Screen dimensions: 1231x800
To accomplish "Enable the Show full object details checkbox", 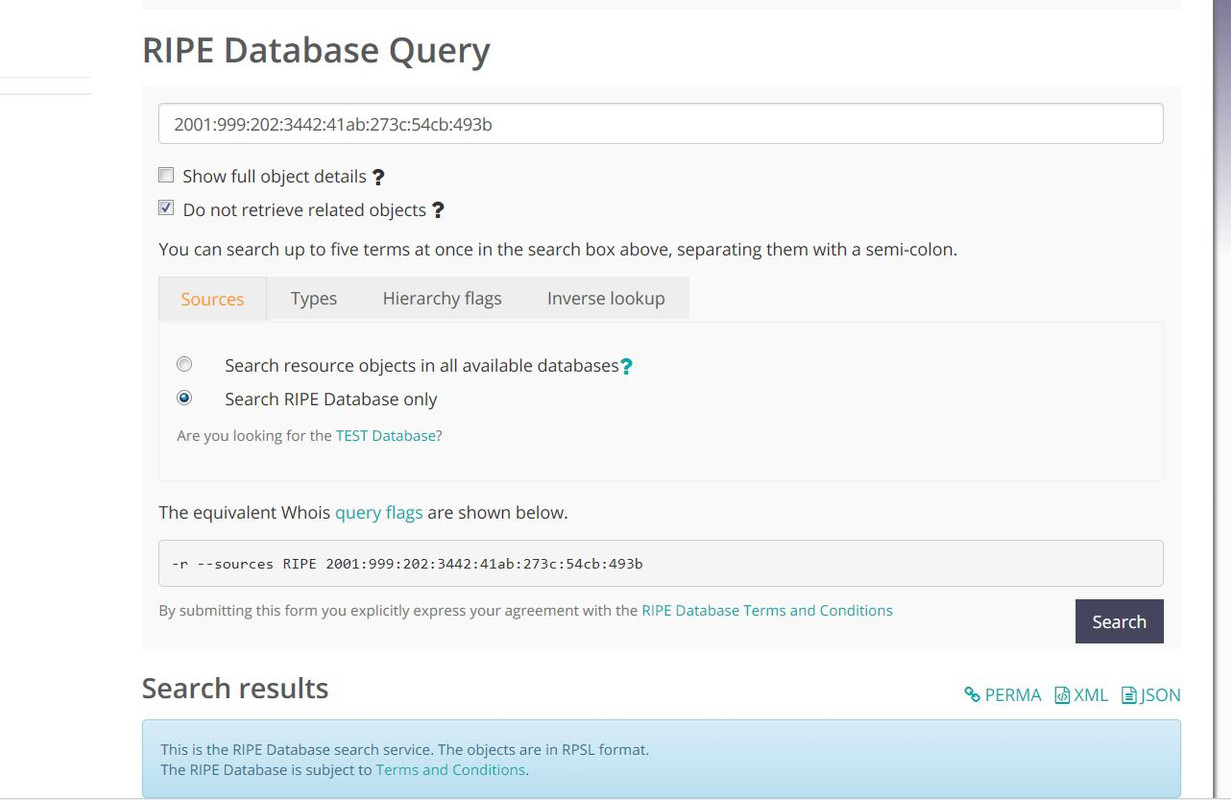I will (166, 175).
